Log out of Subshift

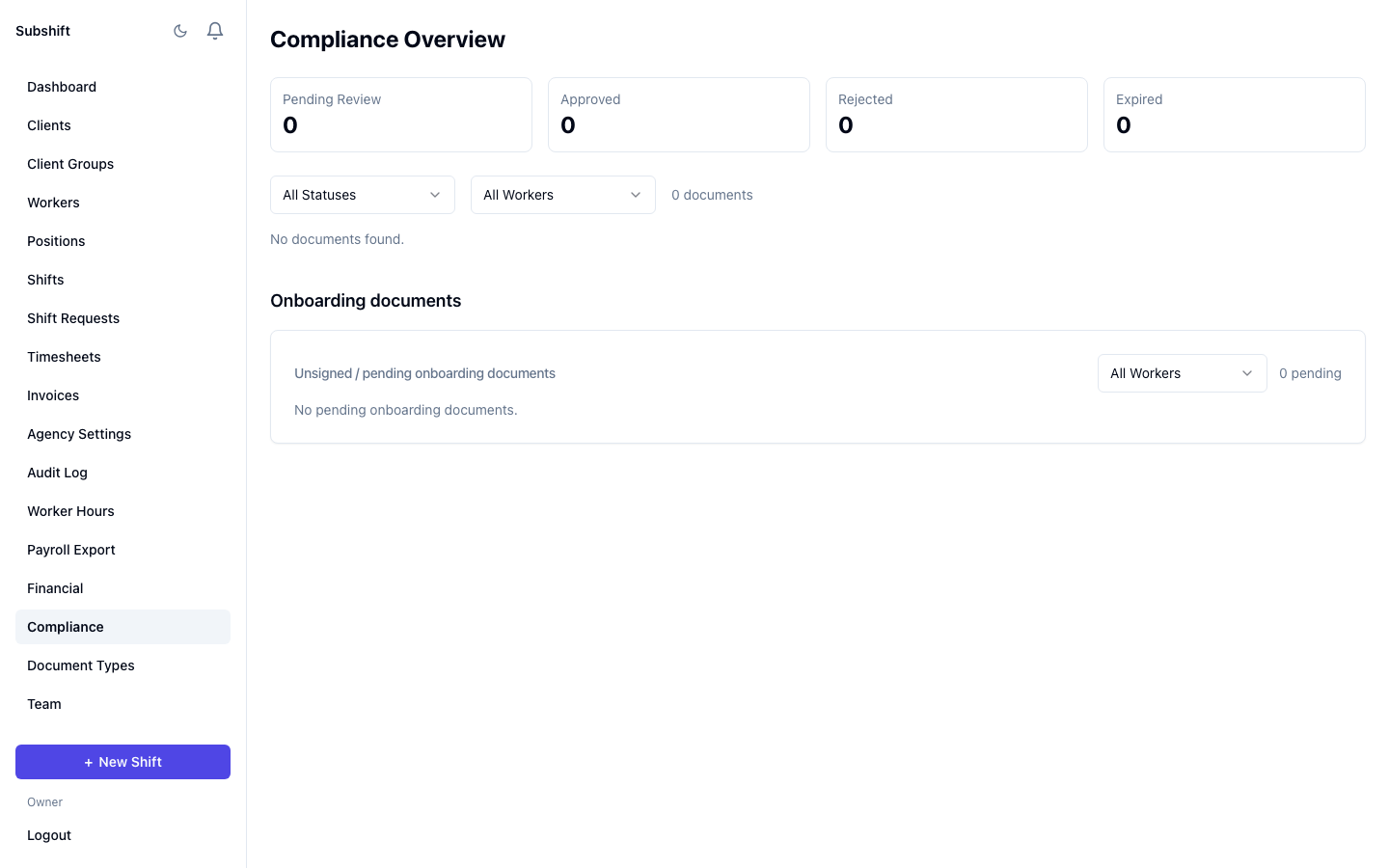49,835
